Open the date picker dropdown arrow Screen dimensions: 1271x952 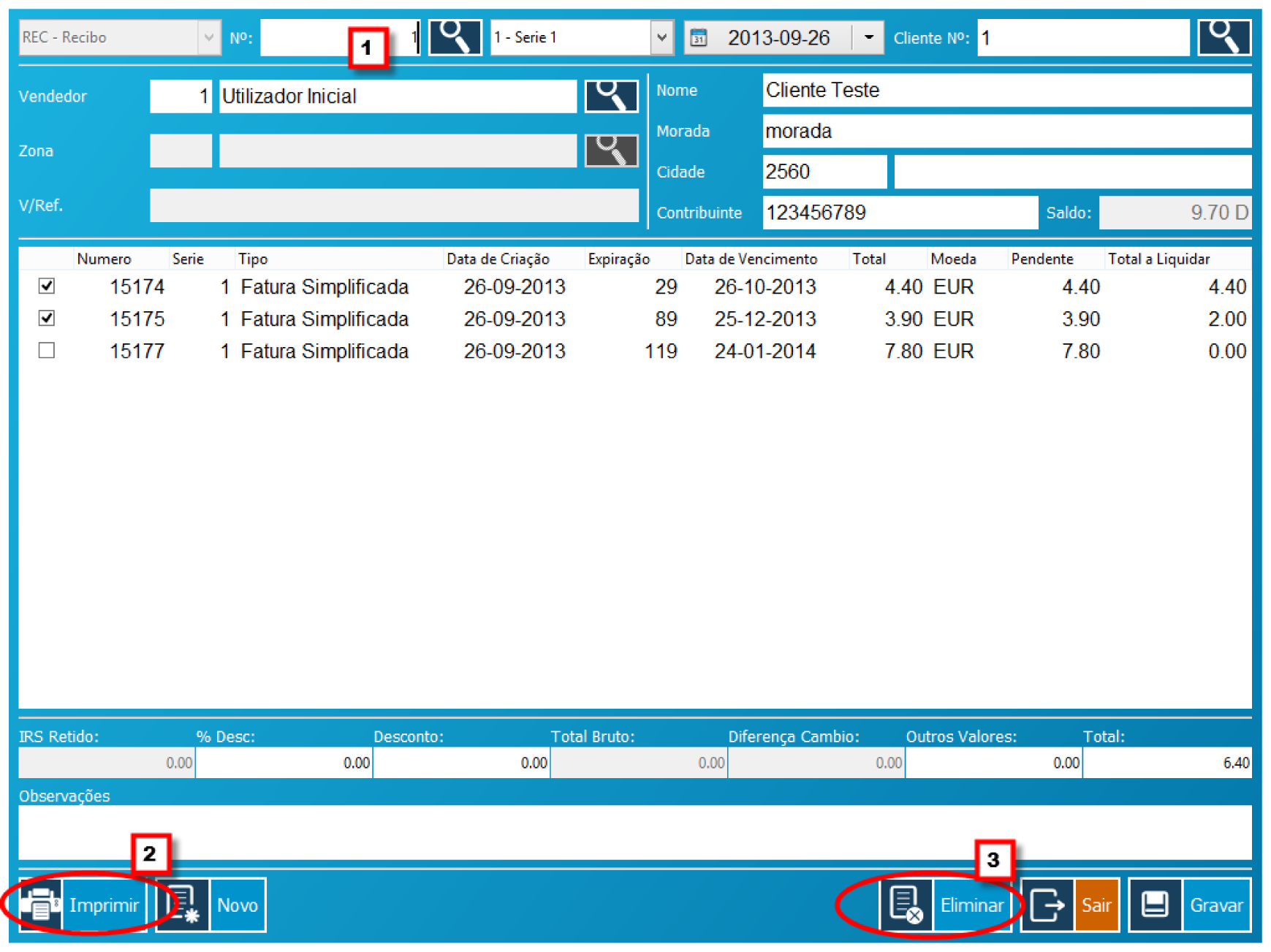[868, 37]
